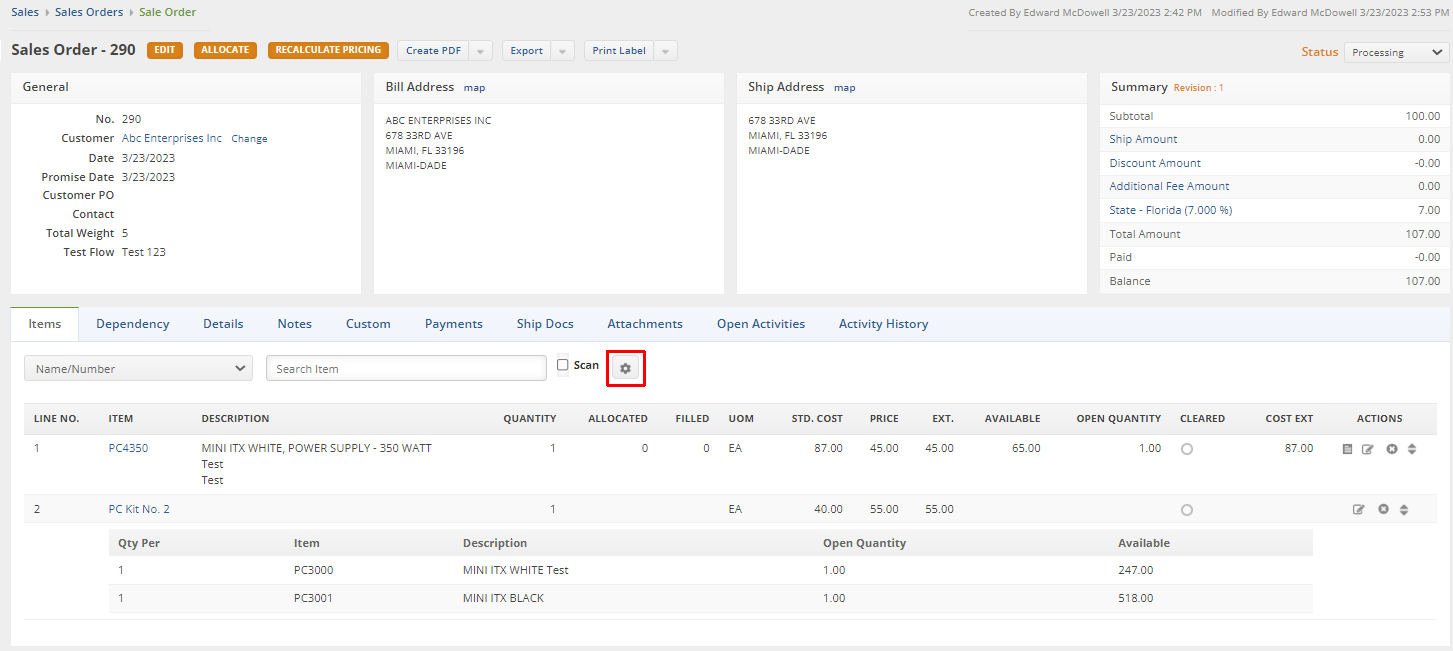Screen dimensions: 1453x651
Task: Mark line PC4350 as cleared
Action: [1187, 450]
